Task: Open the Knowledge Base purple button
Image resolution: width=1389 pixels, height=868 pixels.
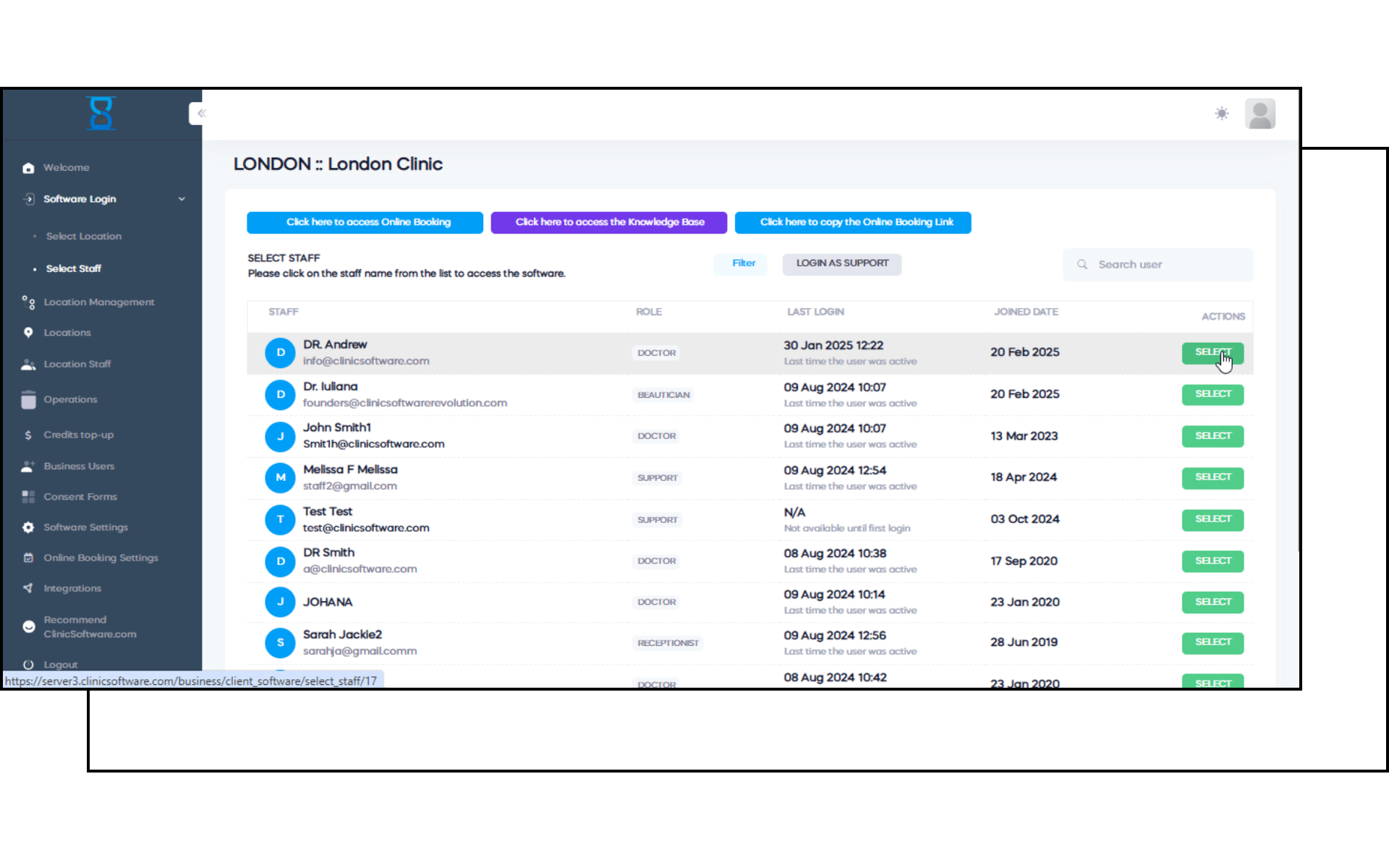Action: [608, 222]
